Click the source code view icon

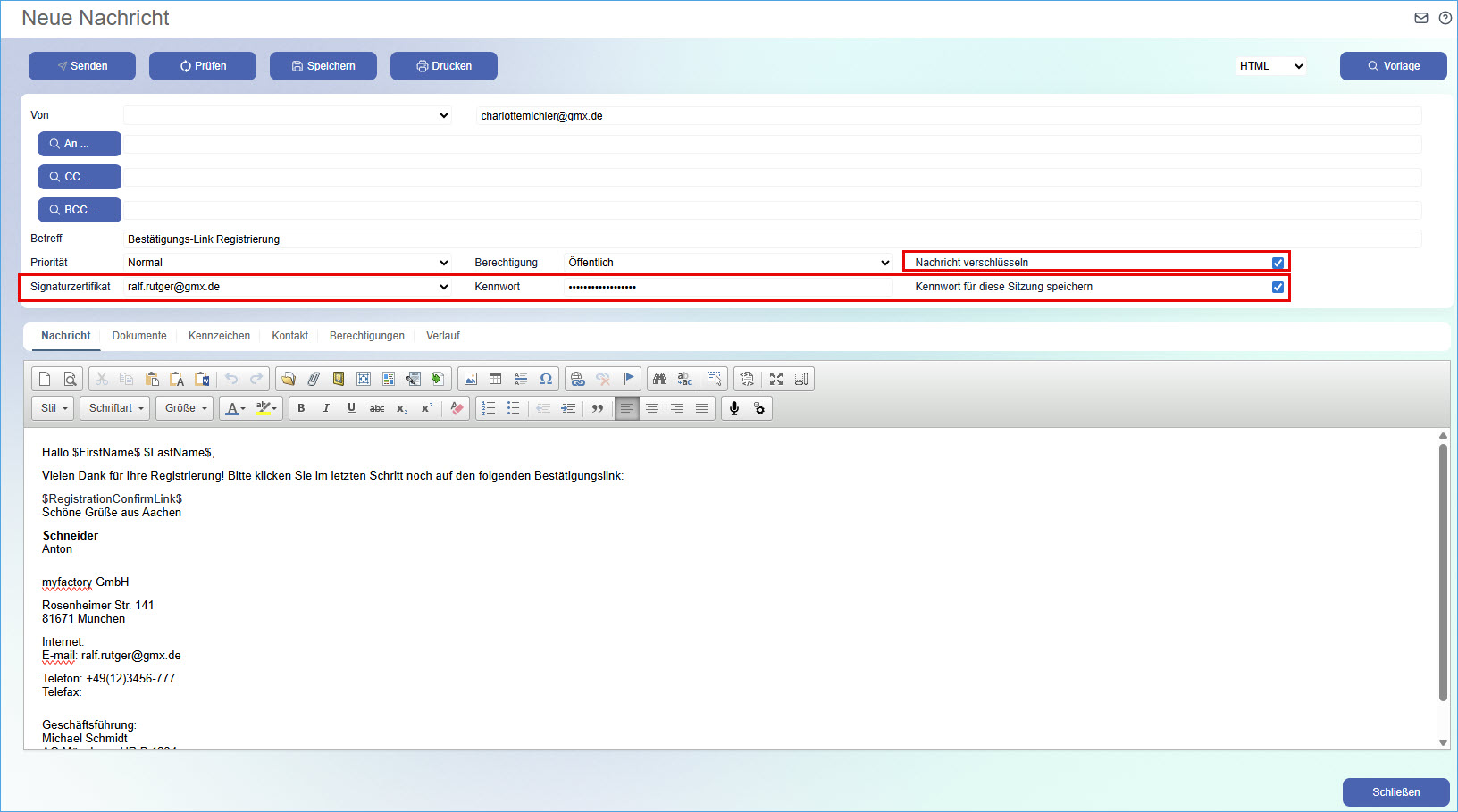(x=747, y=379)
